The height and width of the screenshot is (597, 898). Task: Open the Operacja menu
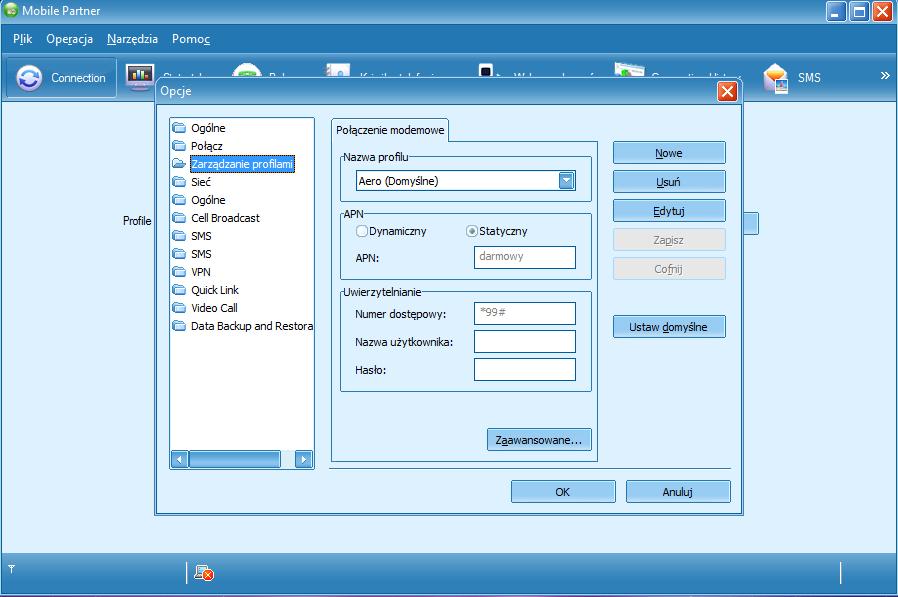(69, 39)
